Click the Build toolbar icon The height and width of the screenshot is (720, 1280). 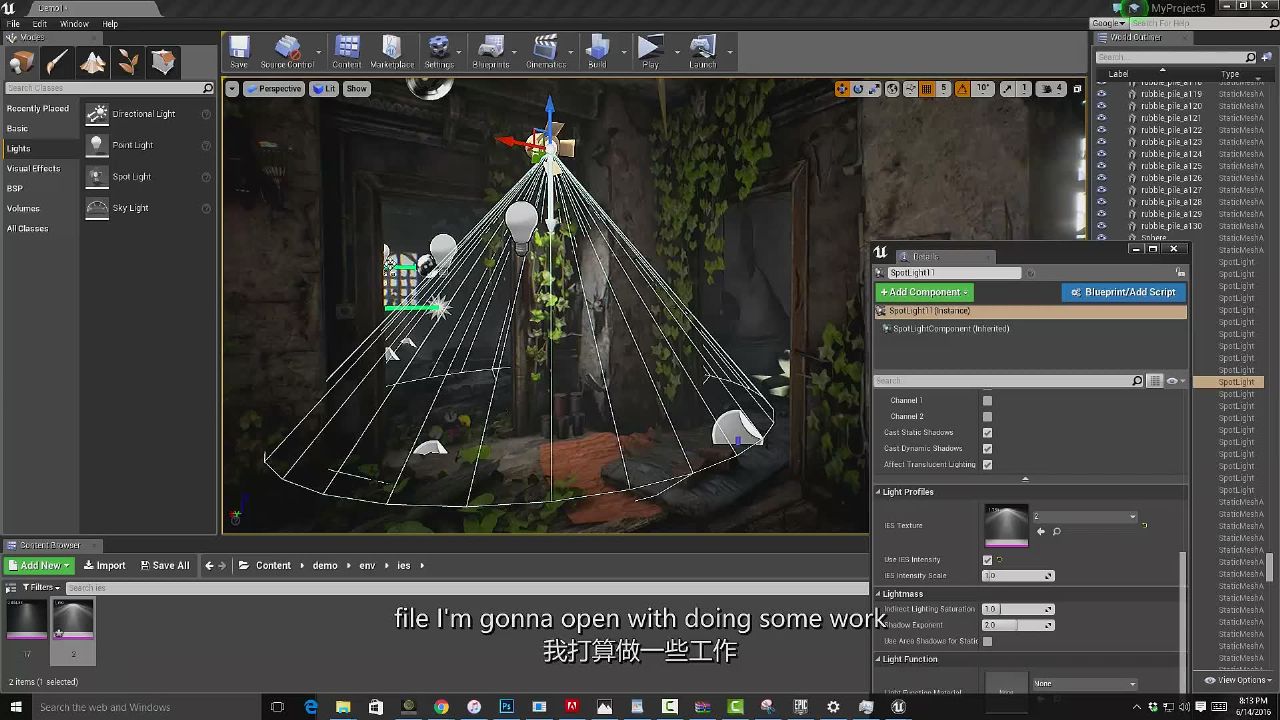point(597,51)
